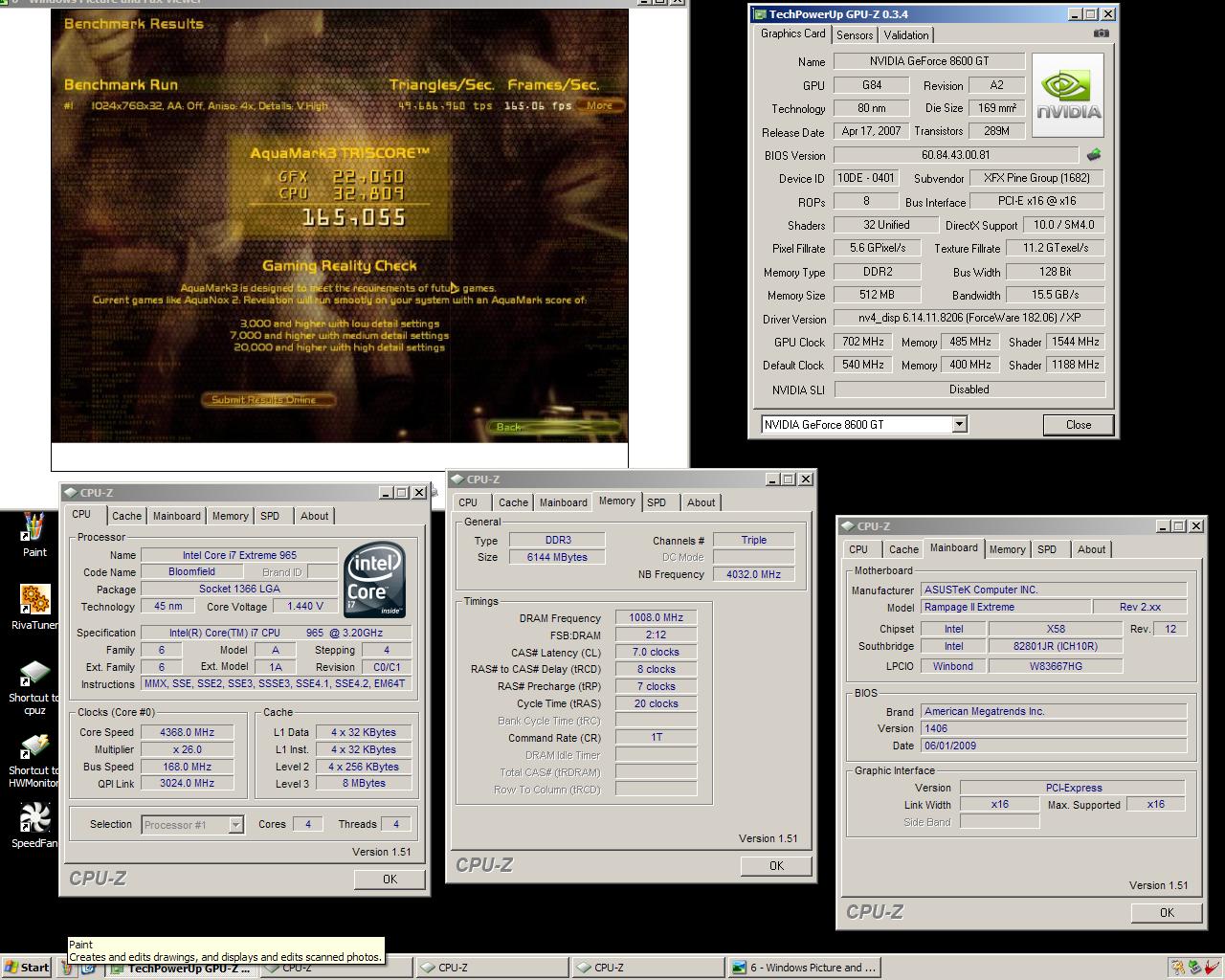Click the BIOS Version field 60.84.43.00.81

point(956,155)
